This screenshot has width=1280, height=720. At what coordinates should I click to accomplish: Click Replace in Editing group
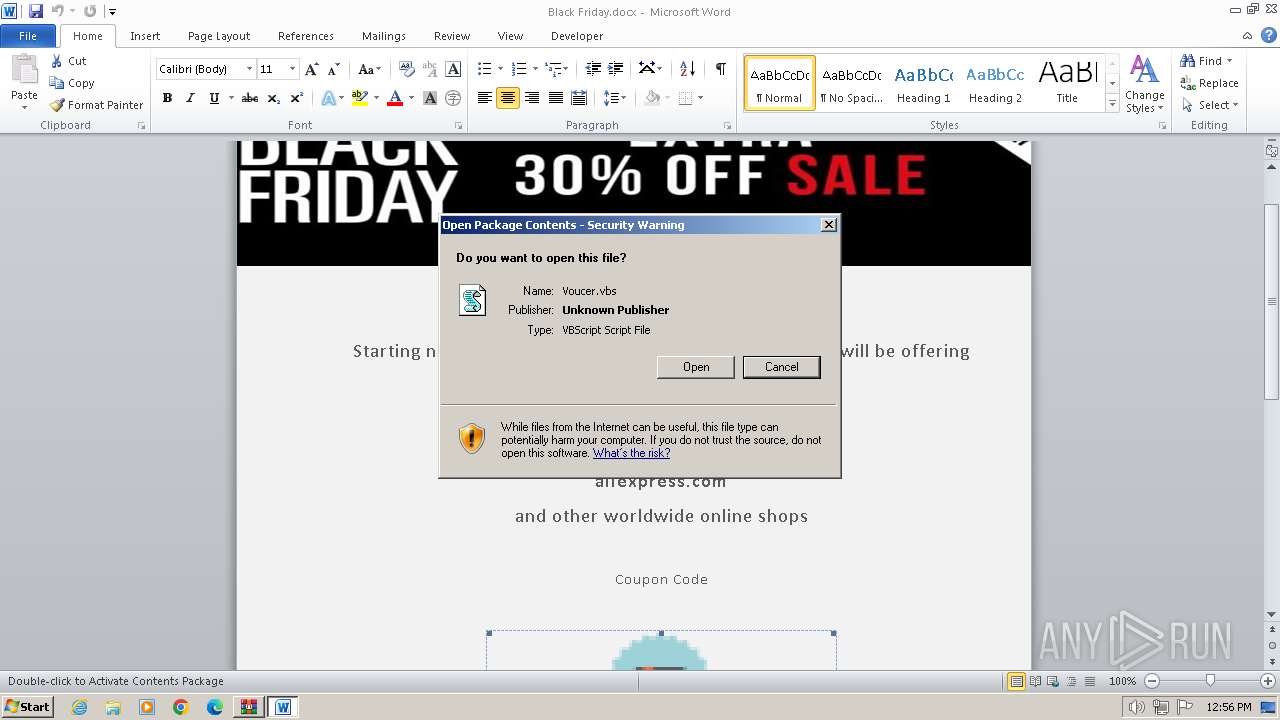point(1210,83)
